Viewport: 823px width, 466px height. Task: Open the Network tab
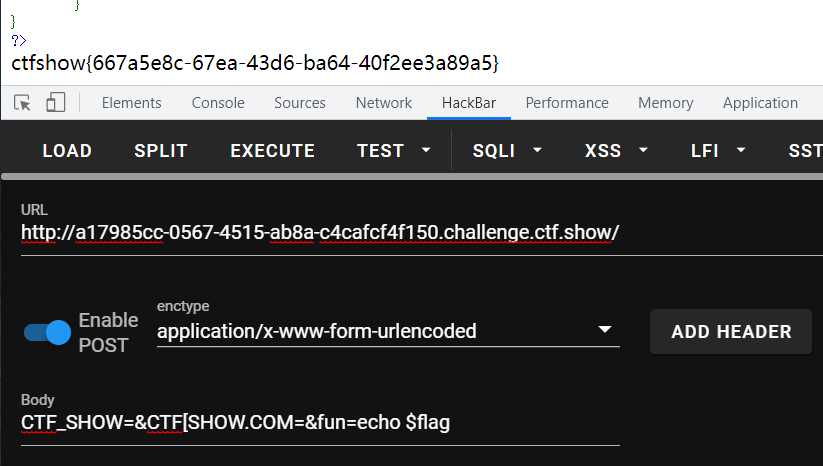click(384, 103)
